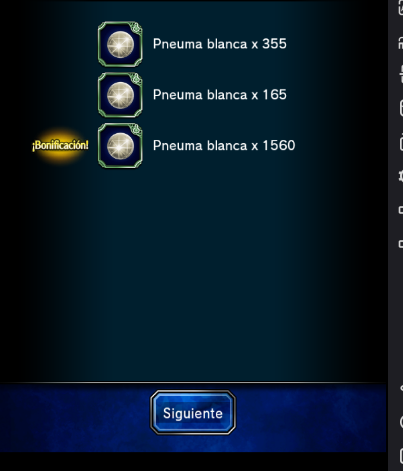Click the Siguiente button
Screen dimensions: 403x471
[x=193, y=413]
